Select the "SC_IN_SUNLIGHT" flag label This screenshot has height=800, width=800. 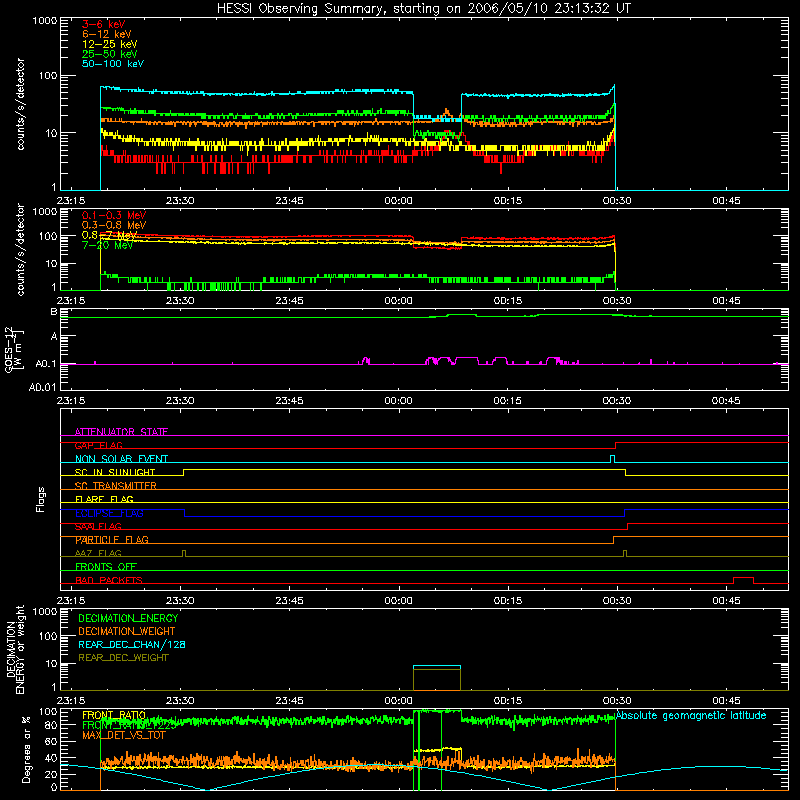(115, 472)
